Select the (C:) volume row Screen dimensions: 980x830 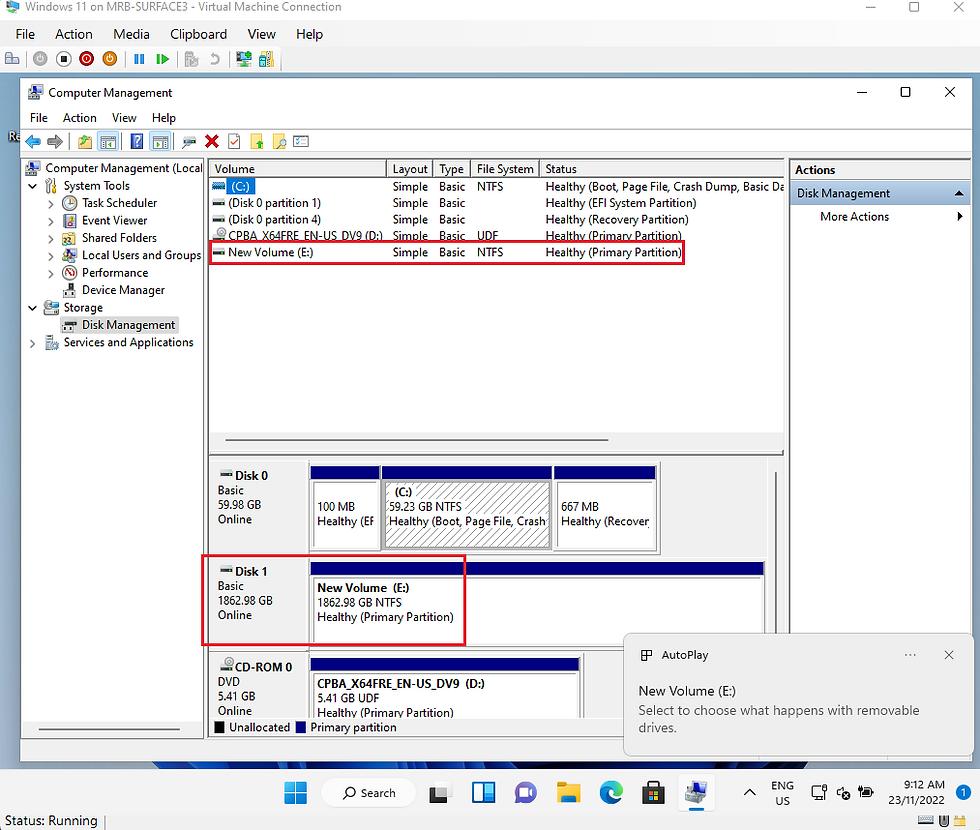[x=497, y=186]
